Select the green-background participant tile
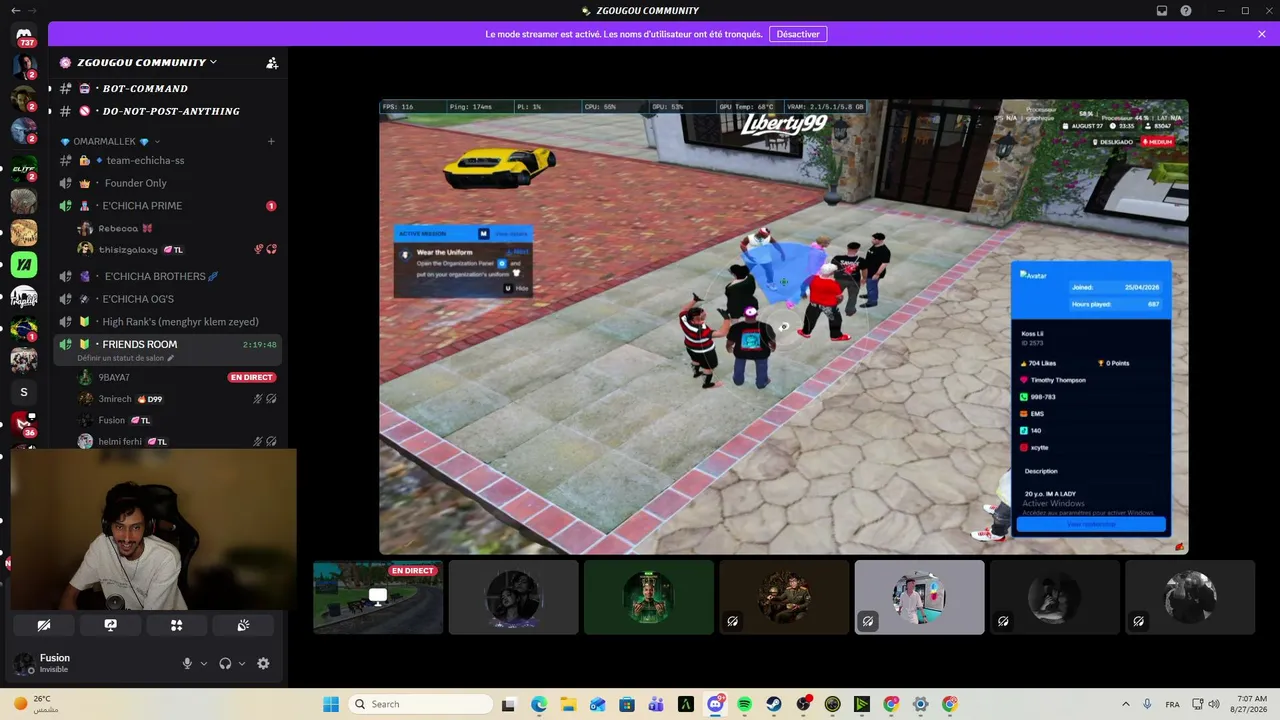The height and width of the screenshot is (720, 1280). (649, 597)
